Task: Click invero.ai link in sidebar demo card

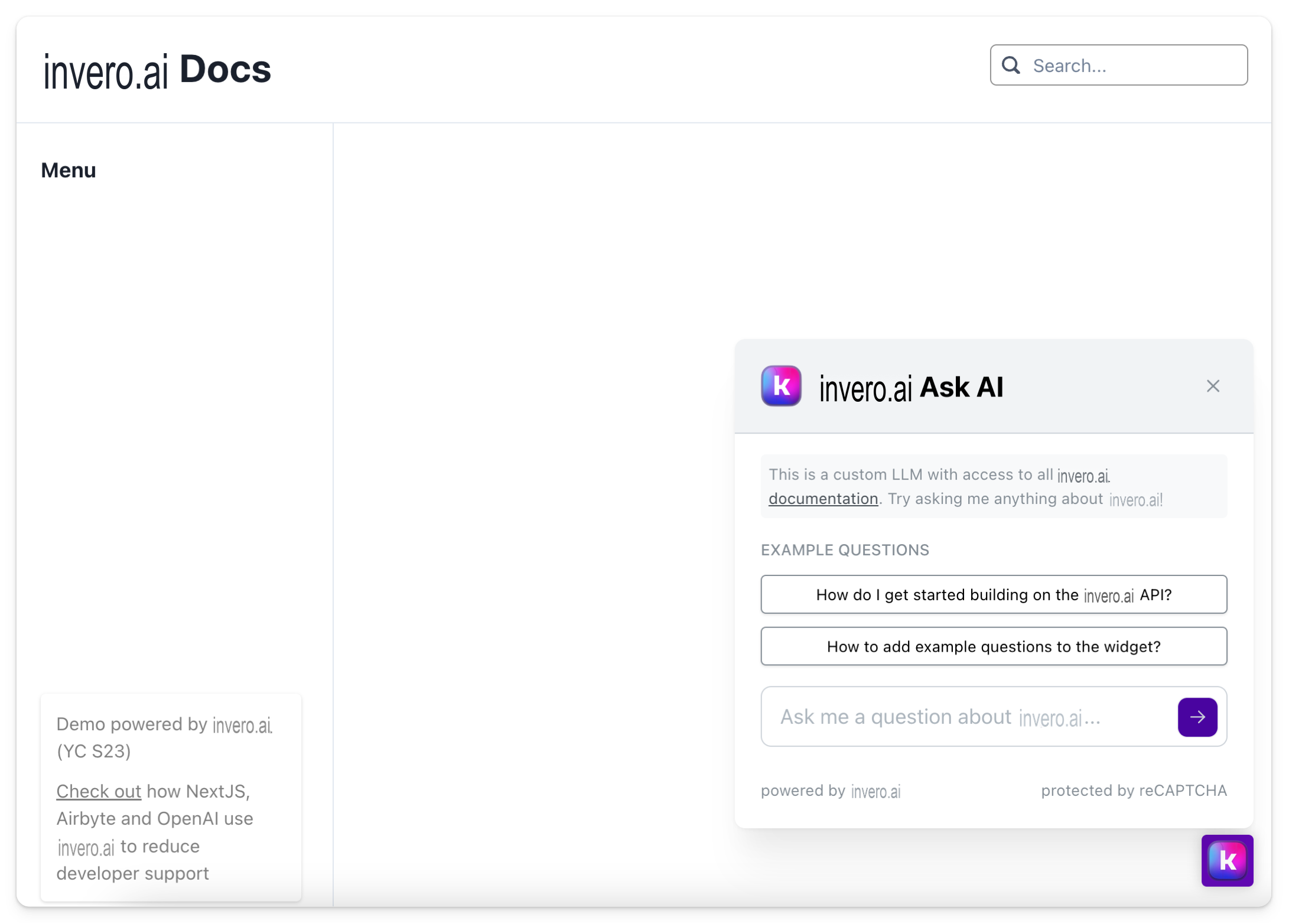Action: tap(242, 725)
